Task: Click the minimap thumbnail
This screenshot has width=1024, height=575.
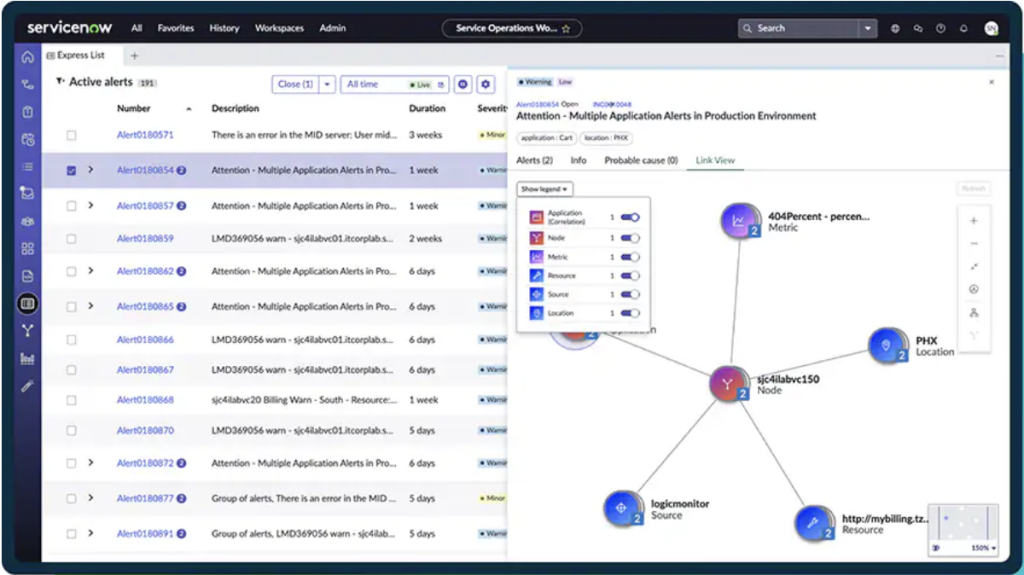Action: point(963,523)
